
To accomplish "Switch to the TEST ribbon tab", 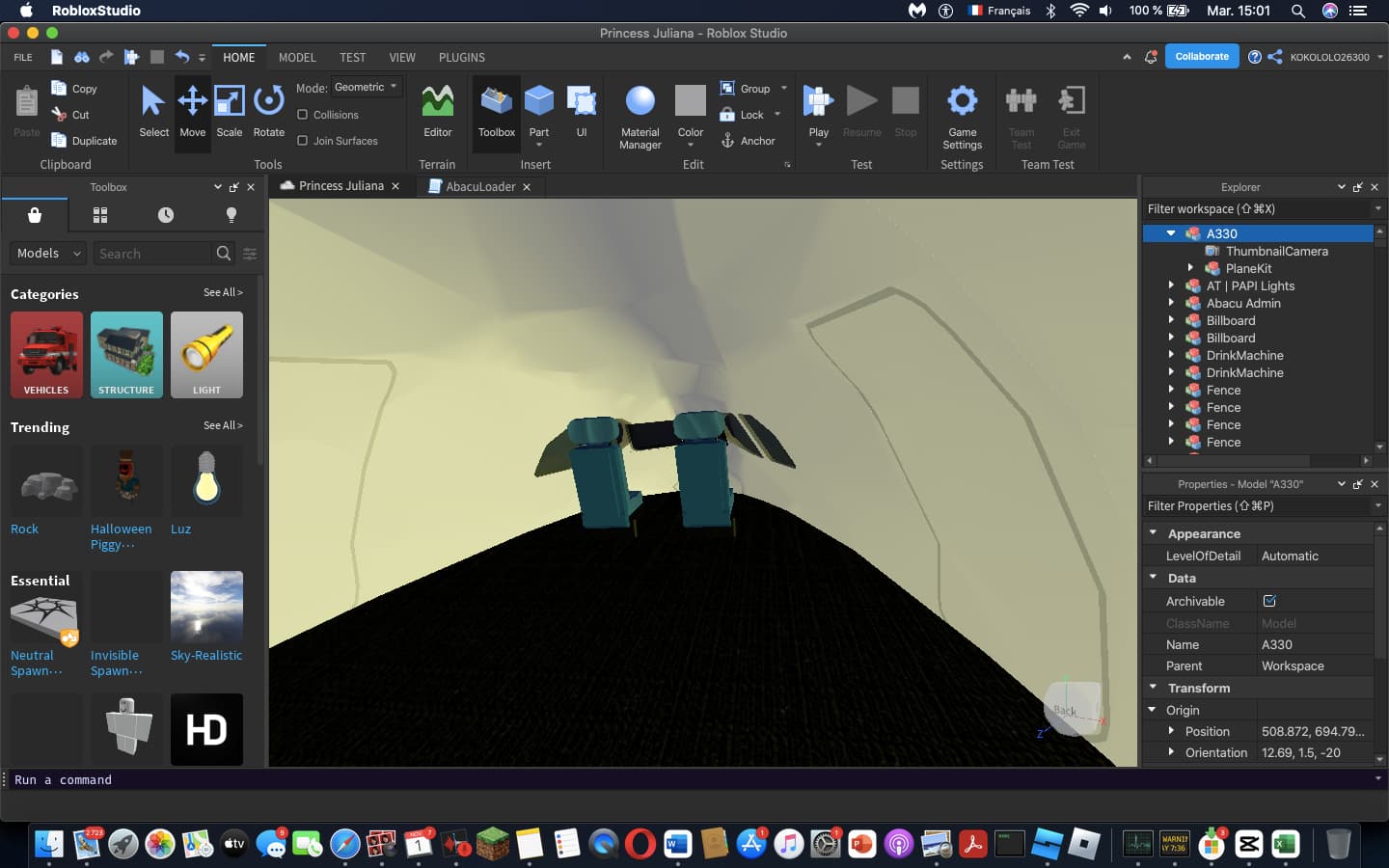I will [352, 58].
